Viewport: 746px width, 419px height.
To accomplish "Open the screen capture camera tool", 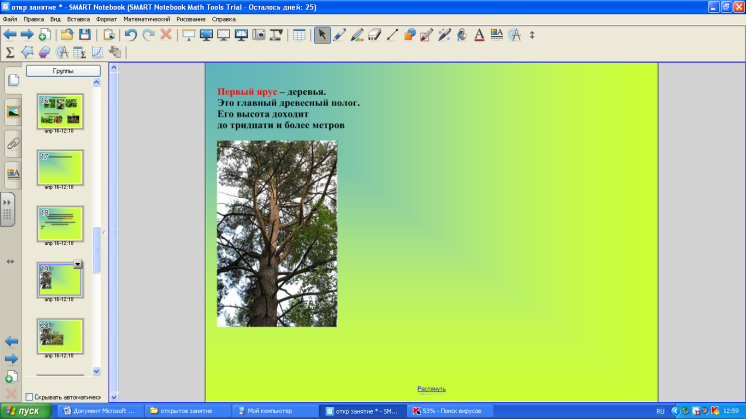I will coord(259,35).
